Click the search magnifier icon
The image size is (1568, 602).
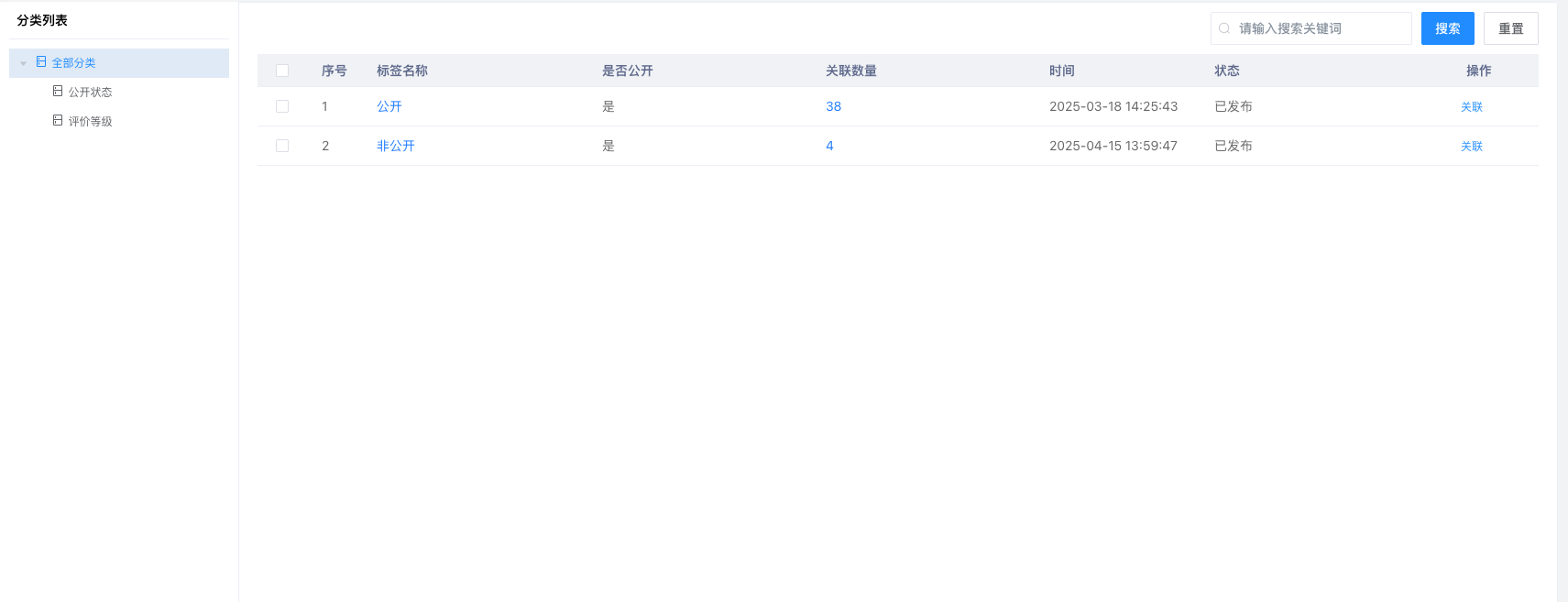click(1224, 28)
